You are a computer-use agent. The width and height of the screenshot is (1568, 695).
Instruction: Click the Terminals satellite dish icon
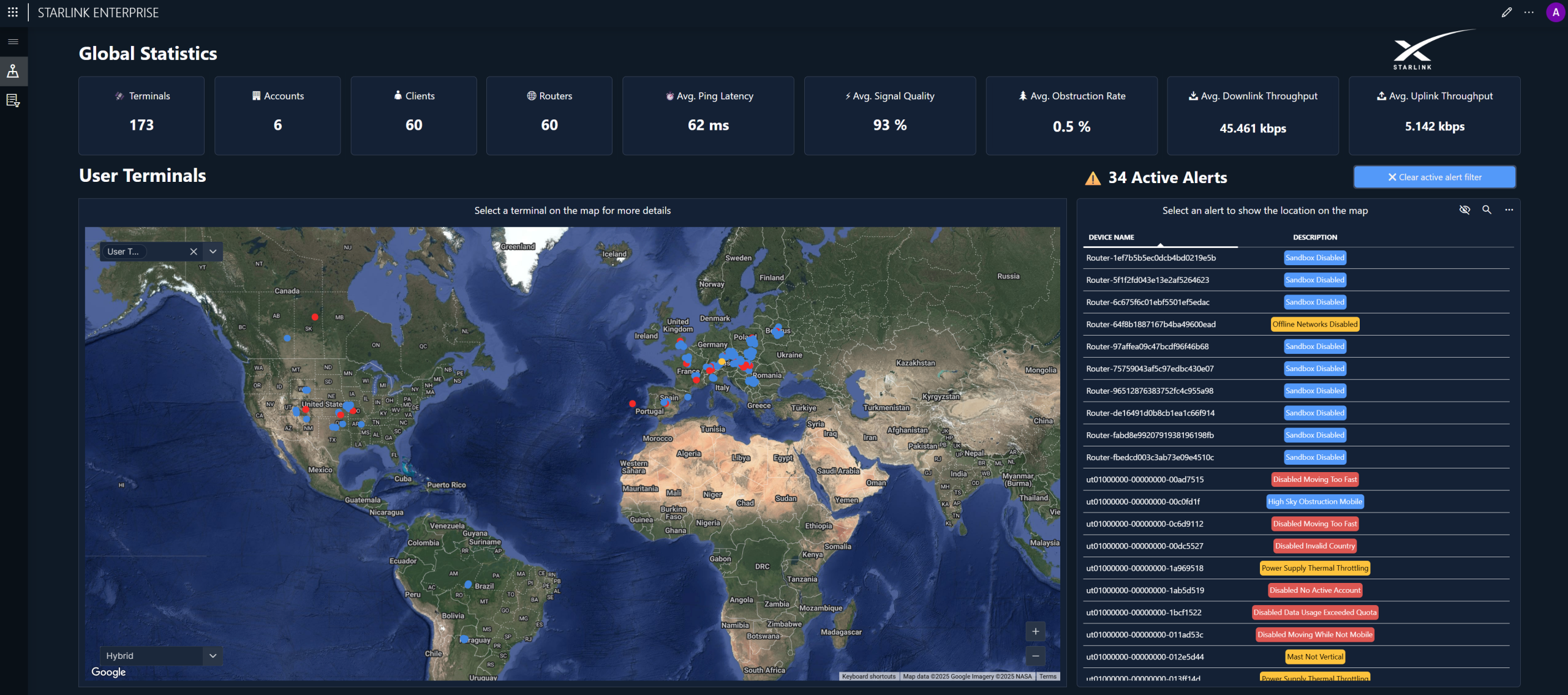(119, 96)
